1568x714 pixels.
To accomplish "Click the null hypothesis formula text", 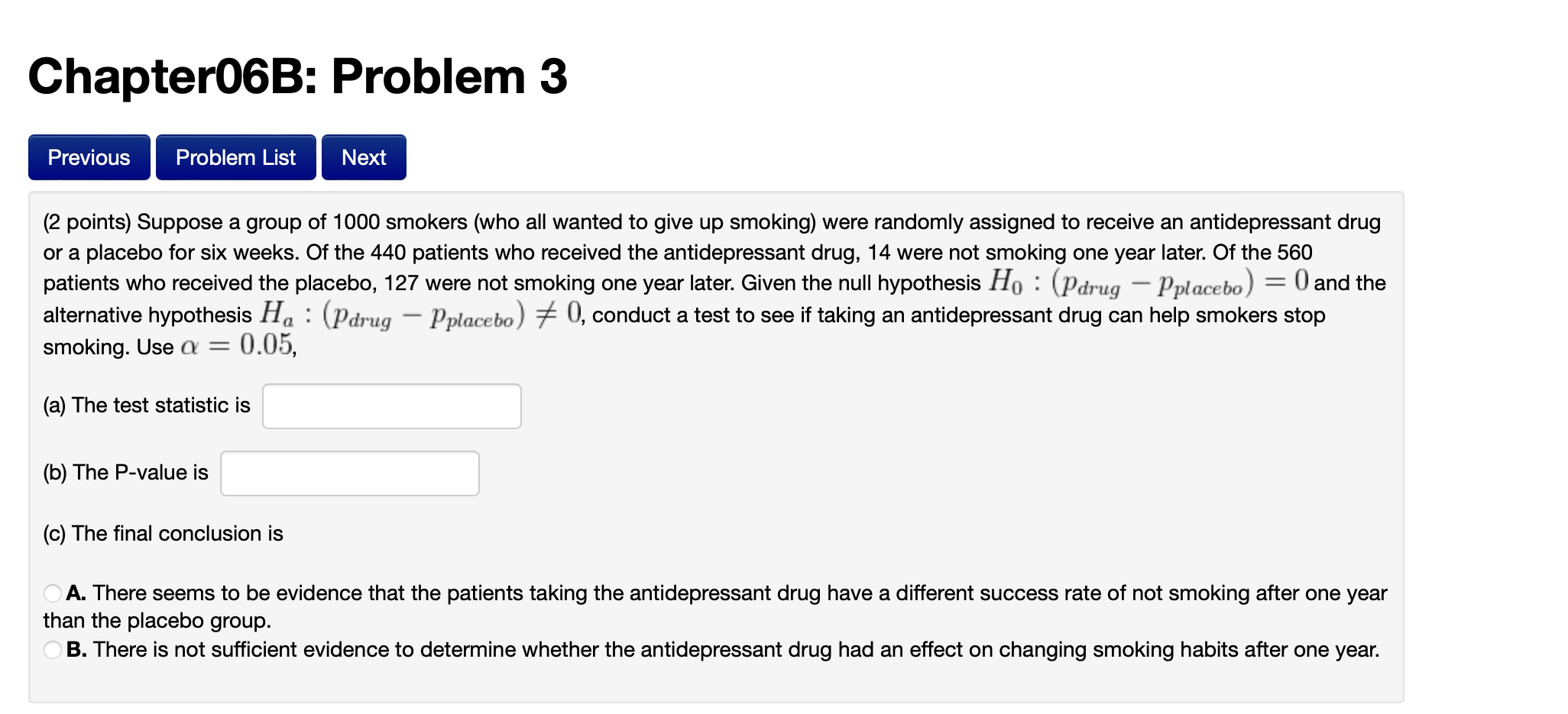I will click(x=1146, y=281).
